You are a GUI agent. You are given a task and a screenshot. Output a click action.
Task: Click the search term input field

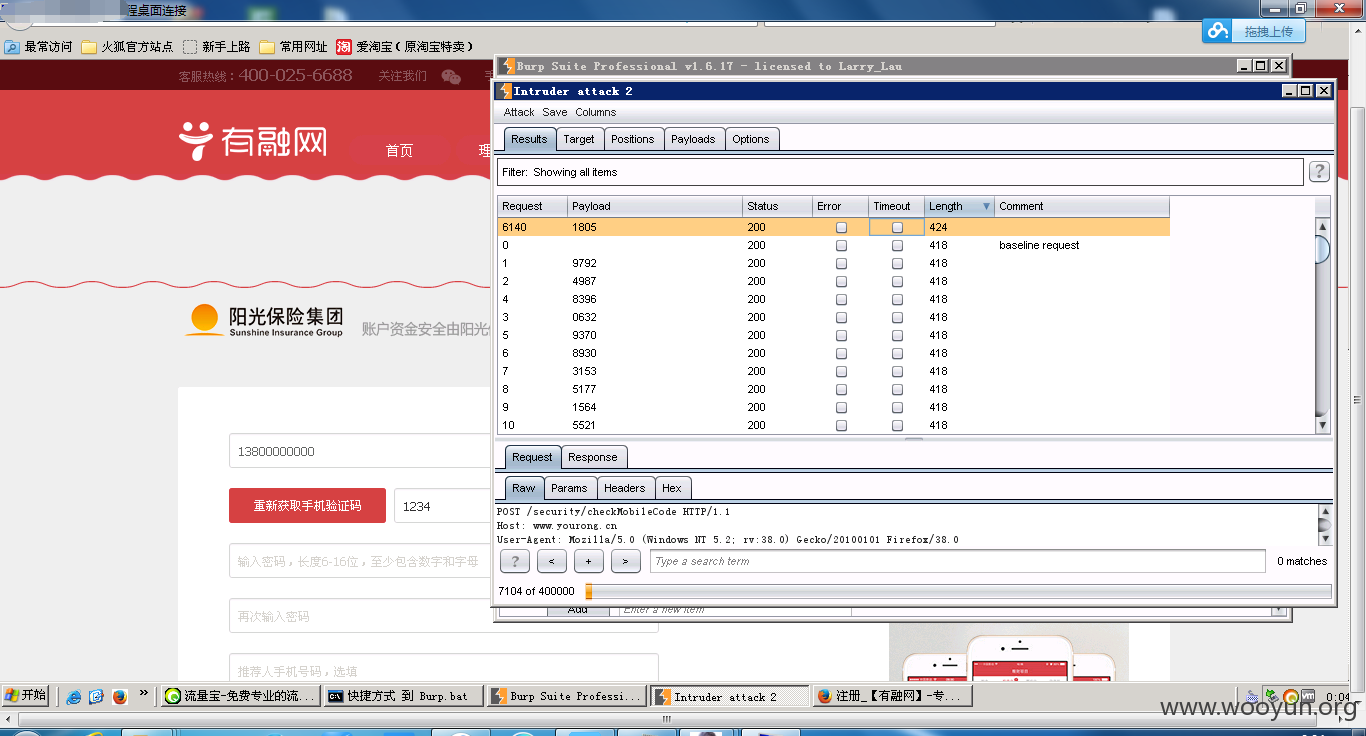pos(958,561)
